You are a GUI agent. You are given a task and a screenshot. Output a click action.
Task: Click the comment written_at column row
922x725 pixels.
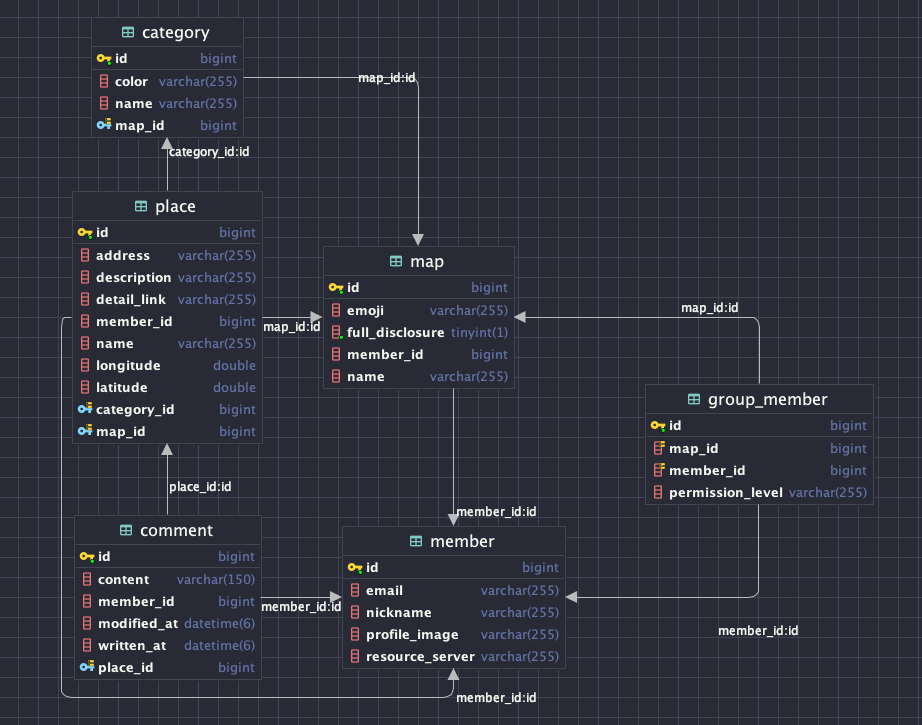tap(168, 645)
